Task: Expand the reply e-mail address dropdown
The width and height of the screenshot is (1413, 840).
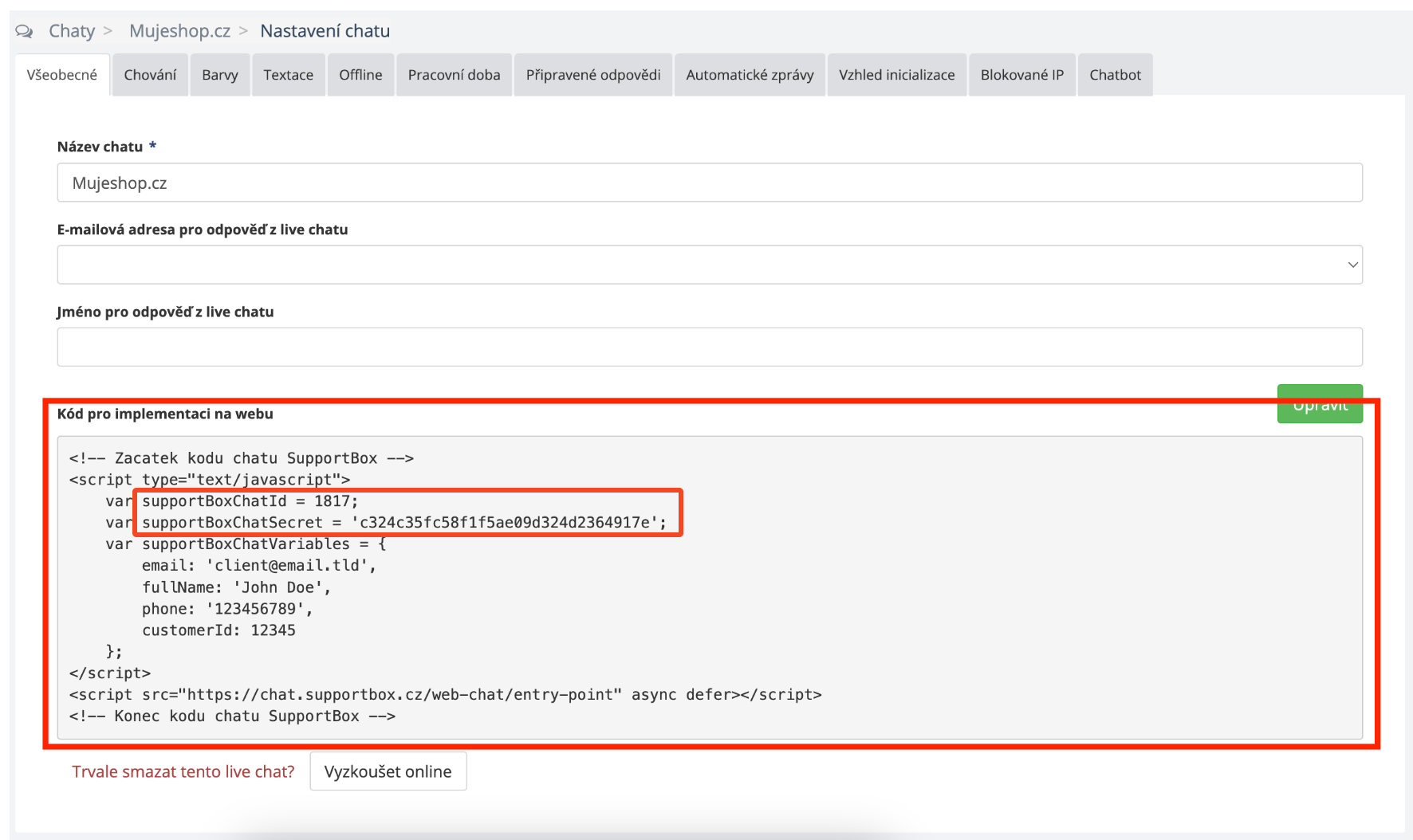Action: [710, 265]
